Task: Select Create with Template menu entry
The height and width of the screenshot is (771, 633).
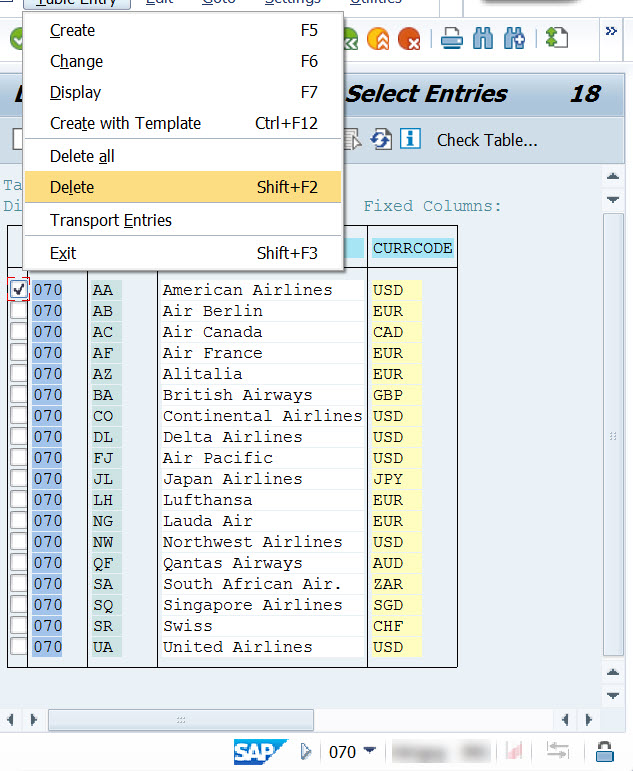Action: tap(125, 123)
